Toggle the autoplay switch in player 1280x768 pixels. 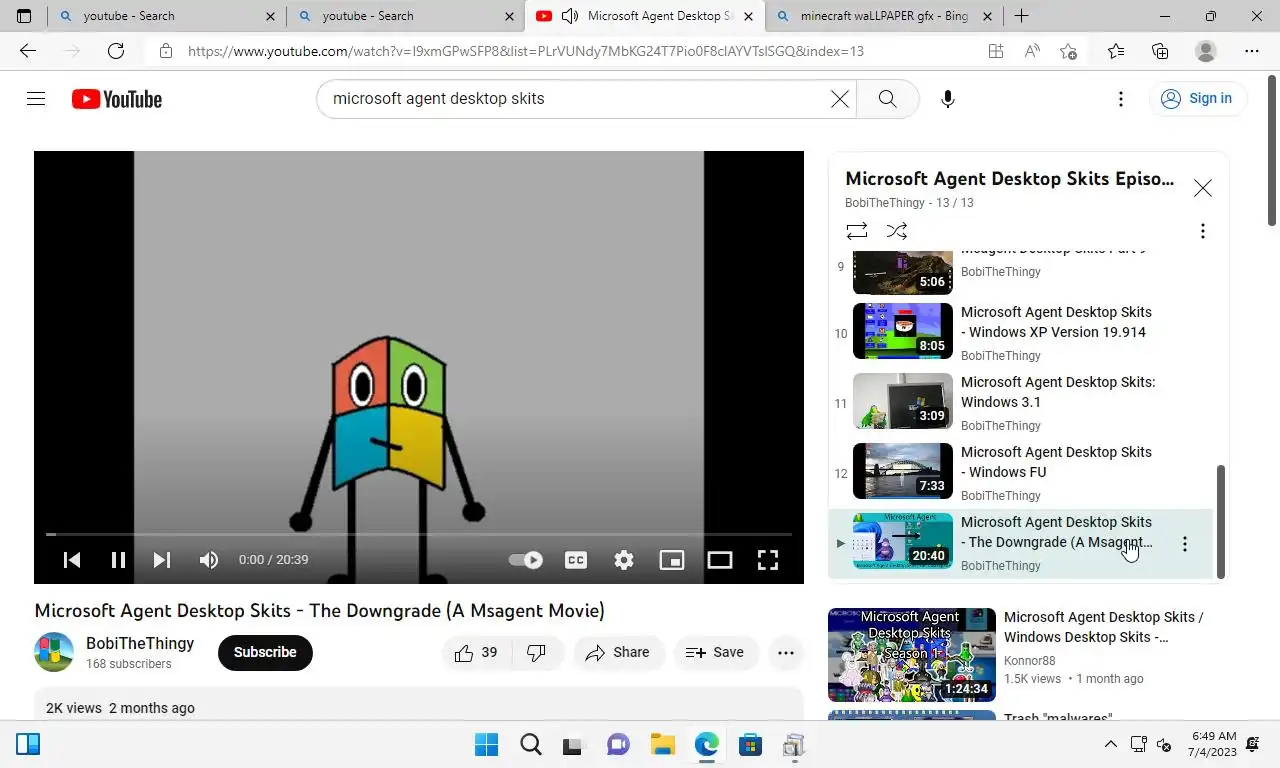(x=525, y=560)
